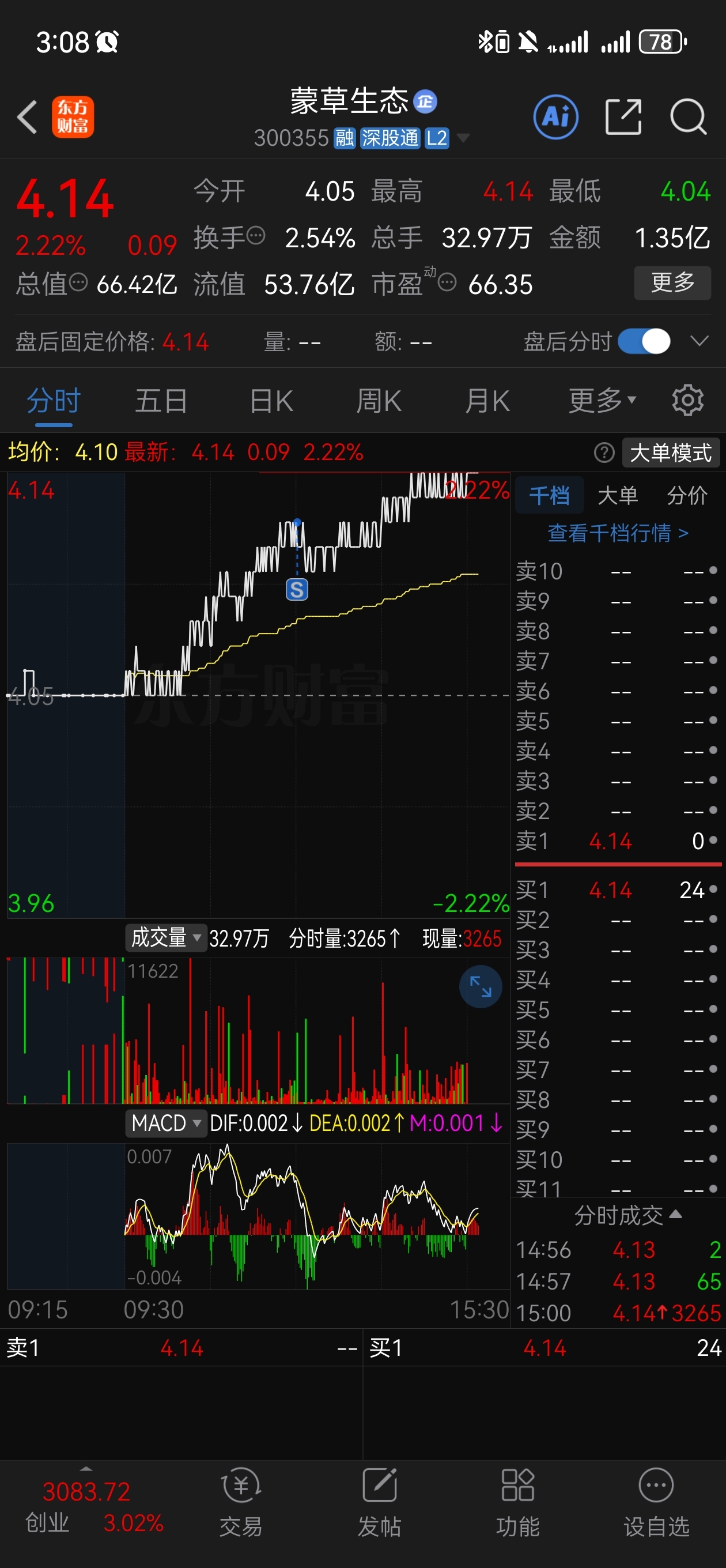Tap the 金额 1.35亿 value
726x1568 pixels.
(672, 238)
